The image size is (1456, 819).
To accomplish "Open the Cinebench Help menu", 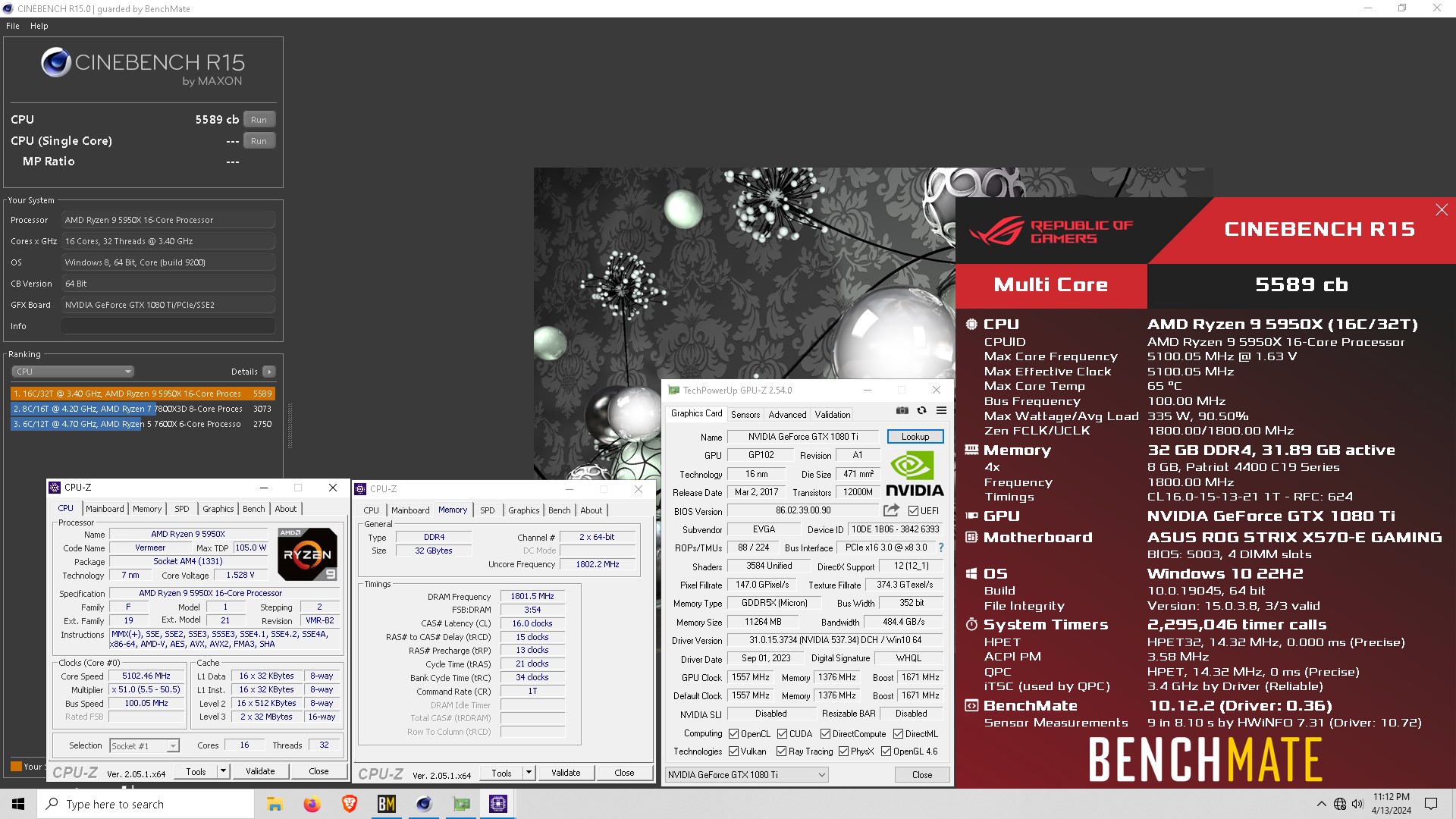I will click(39, 26).
